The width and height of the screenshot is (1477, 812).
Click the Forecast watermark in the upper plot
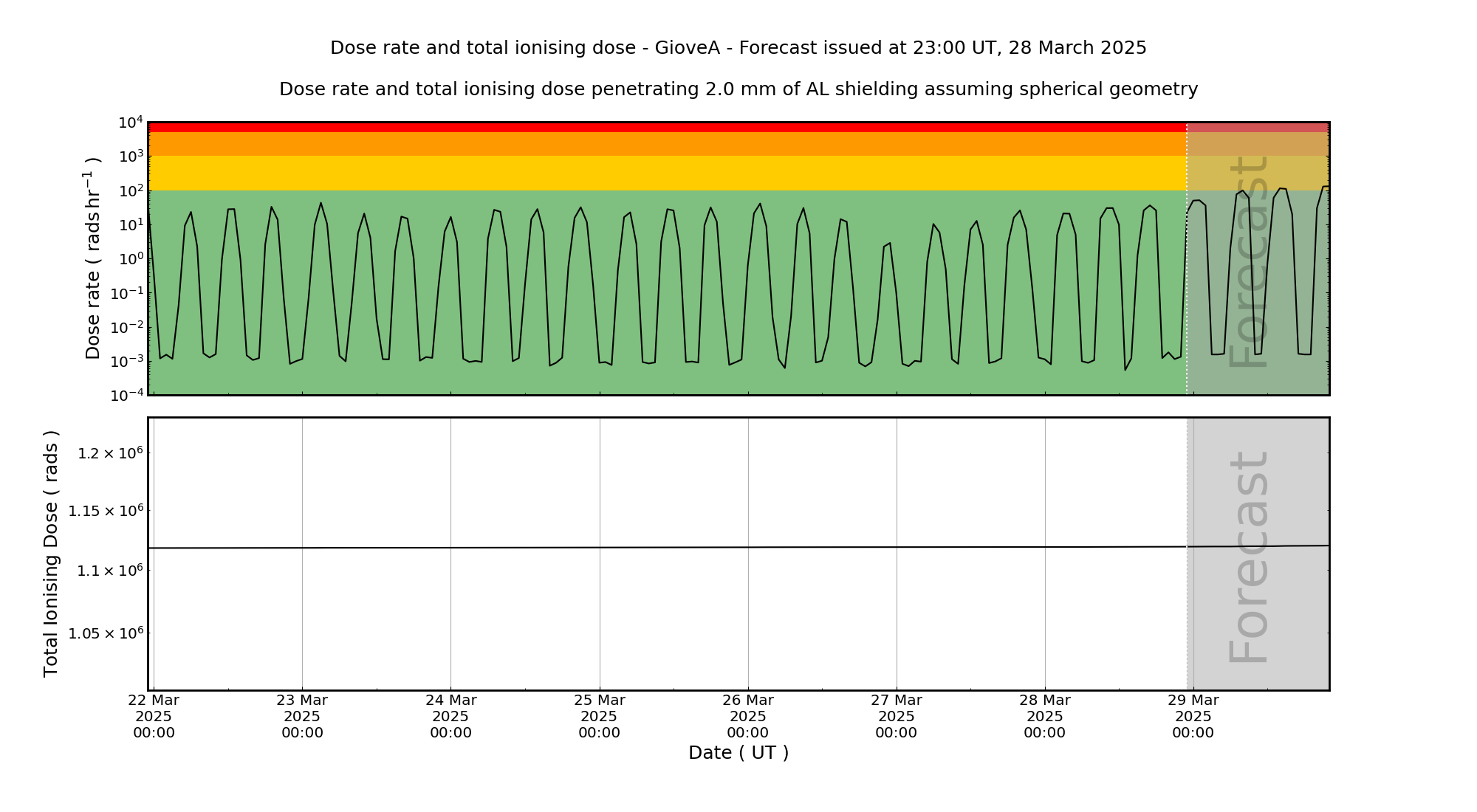[x=1249, y=261]
